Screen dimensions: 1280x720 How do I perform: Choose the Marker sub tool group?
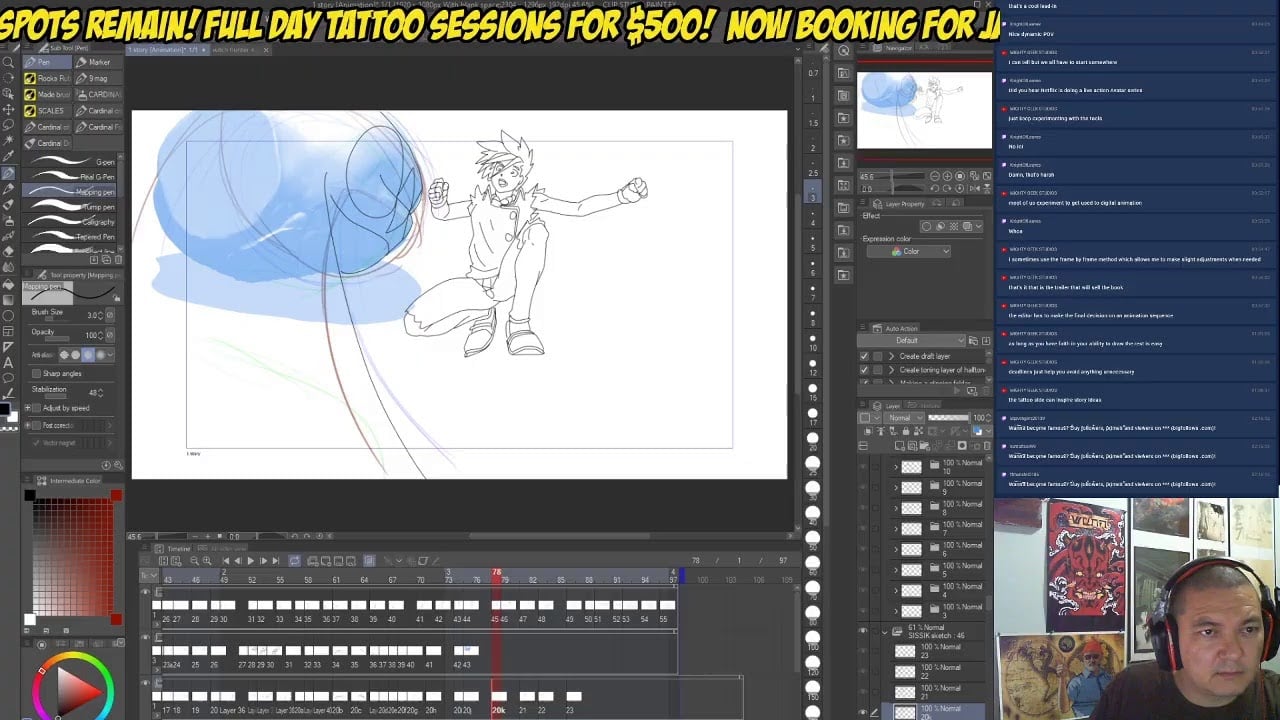tap(98, 62)
